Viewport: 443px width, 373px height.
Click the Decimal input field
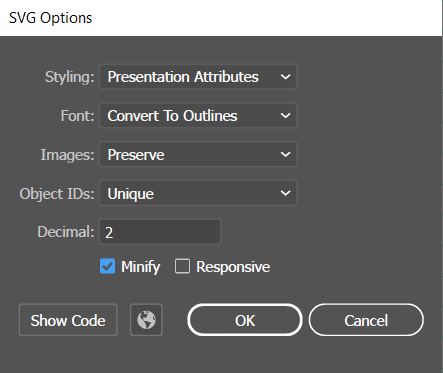160,232
